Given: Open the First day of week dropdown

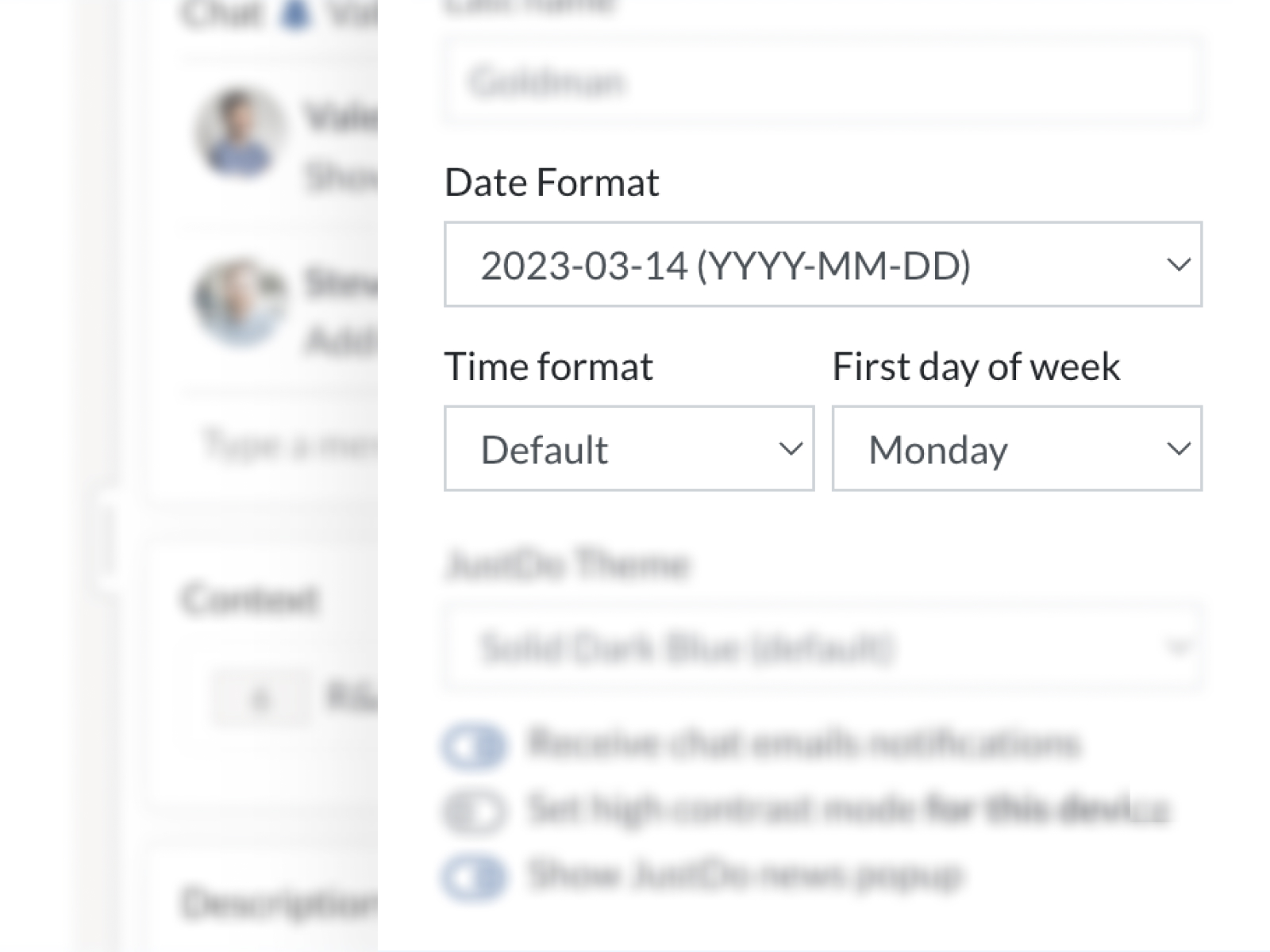Looking at the screenshot, I should coord(1016,448).
